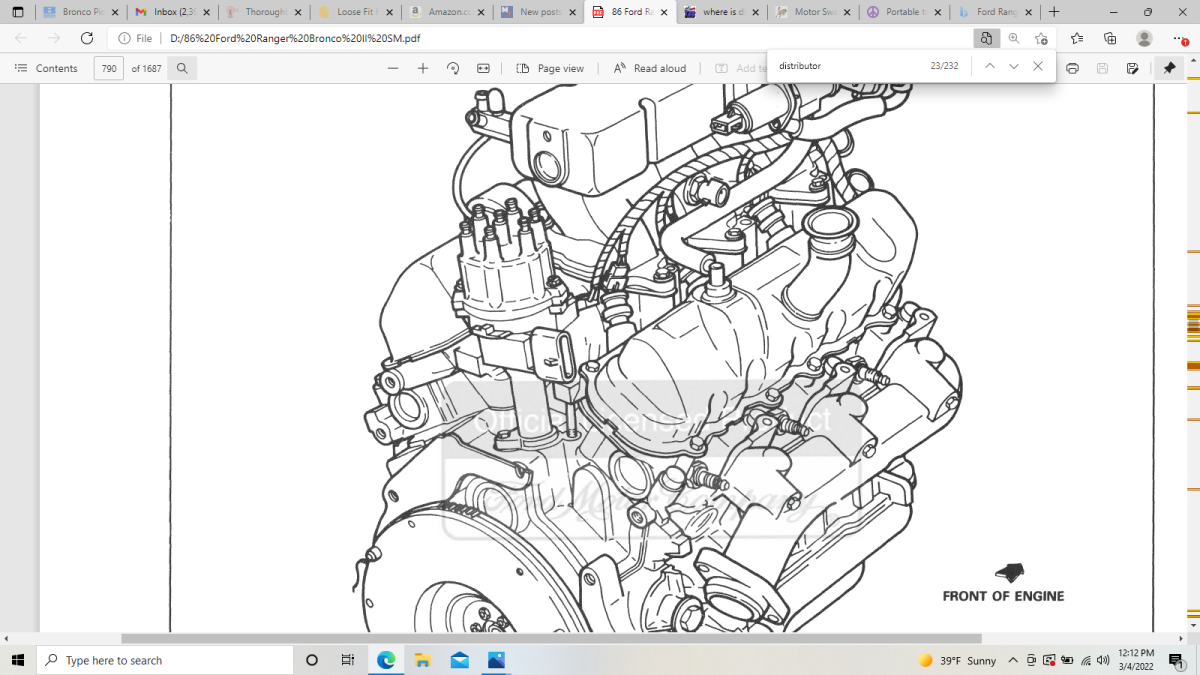
Task: Open File Explorer from the taskbar
Action: click(423, 660)
